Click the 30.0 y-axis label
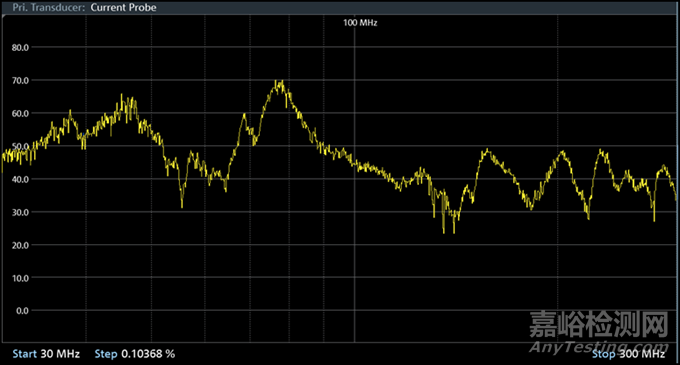Viewport: 680px width, 365px height. (20, 212)
